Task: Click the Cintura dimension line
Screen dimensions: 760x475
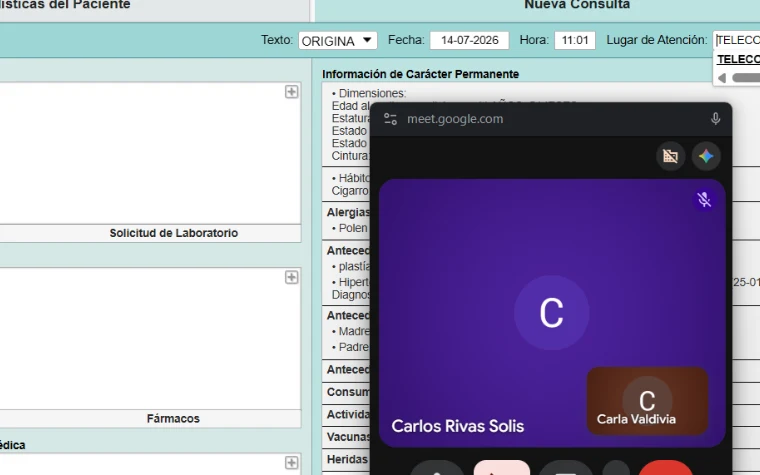Action: click(350, 156)
